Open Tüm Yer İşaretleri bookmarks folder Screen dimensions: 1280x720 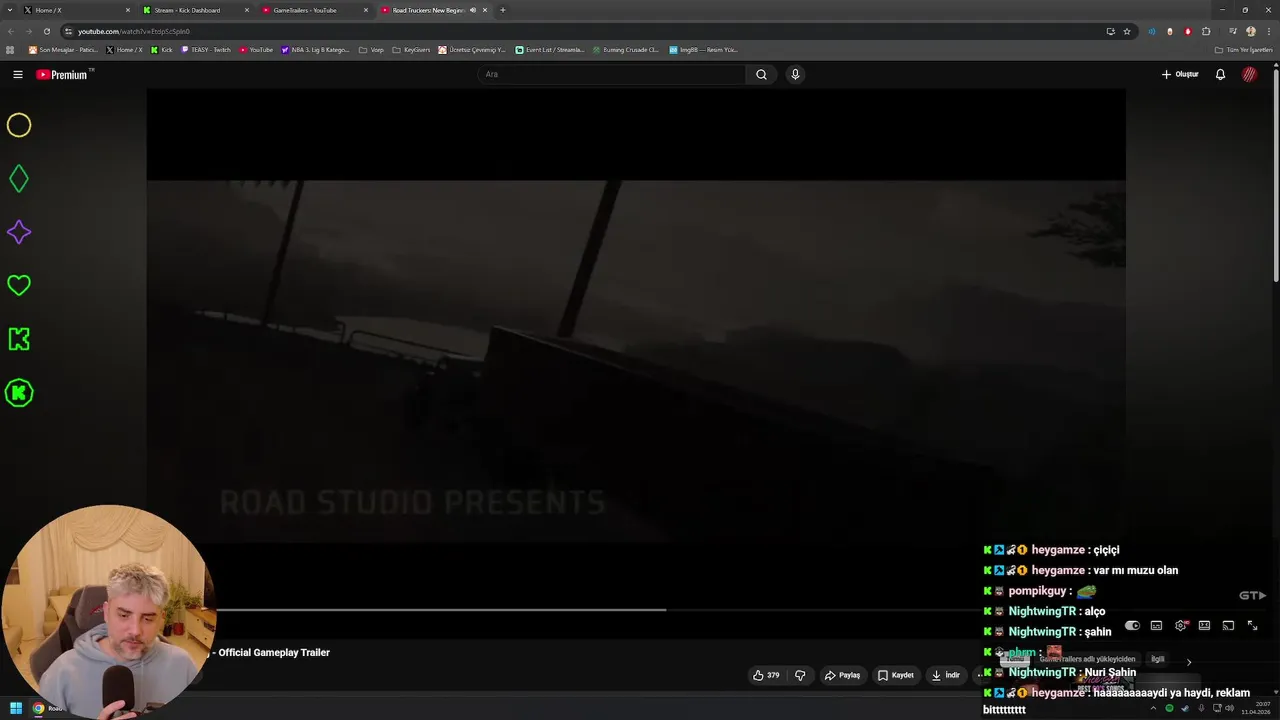tap(1243, 49)
